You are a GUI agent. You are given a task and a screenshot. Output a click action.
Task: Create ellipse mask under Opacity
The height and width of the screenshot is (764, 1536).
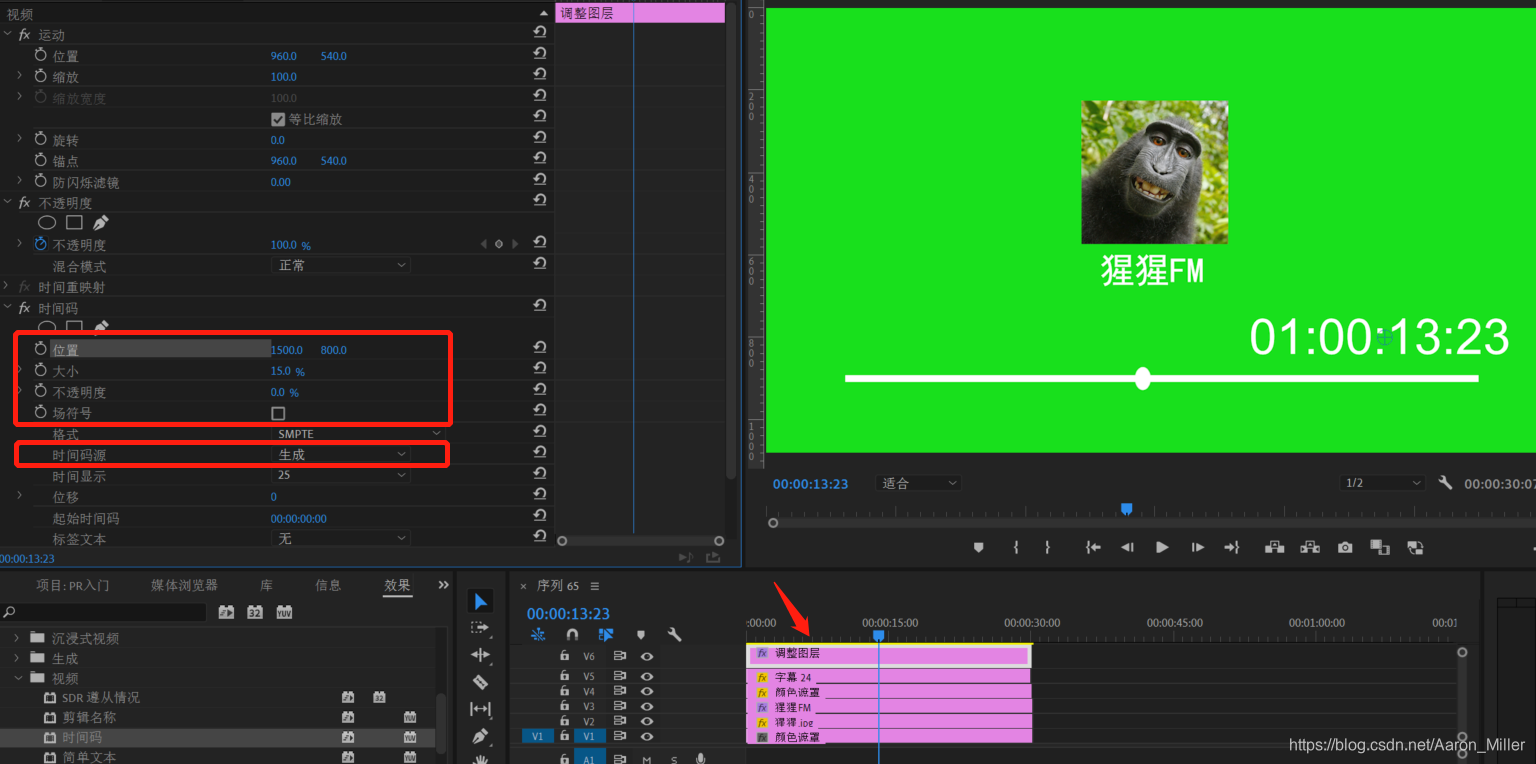[47, 223]
